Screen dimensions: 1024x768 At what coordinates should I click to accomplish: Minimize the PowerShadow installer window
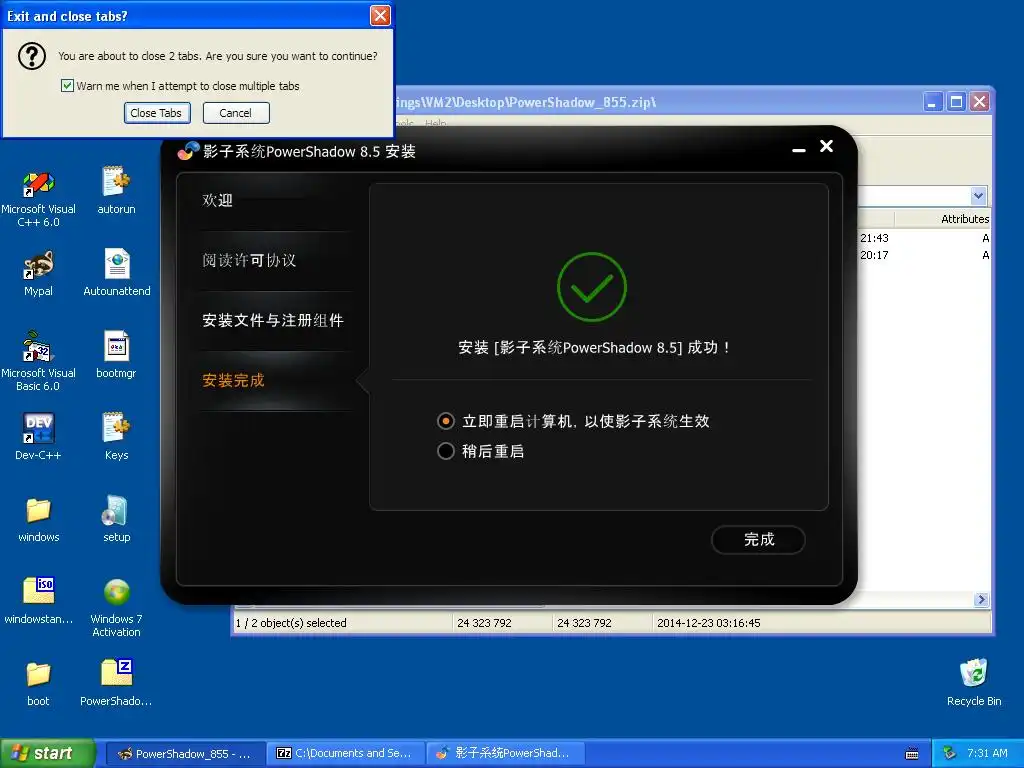799,149
